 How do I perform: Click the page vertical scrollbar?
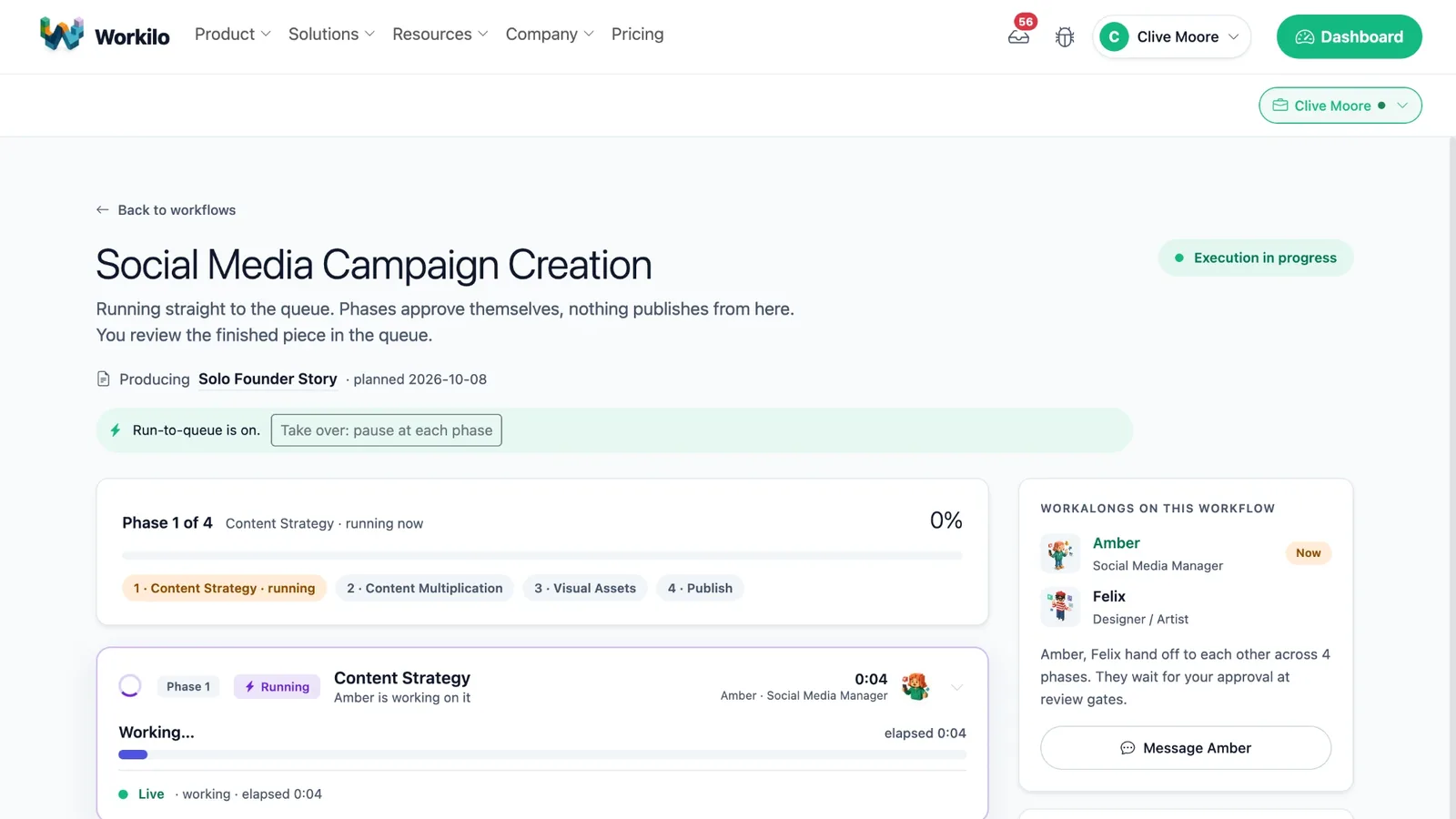click(x=1452, y=478)
